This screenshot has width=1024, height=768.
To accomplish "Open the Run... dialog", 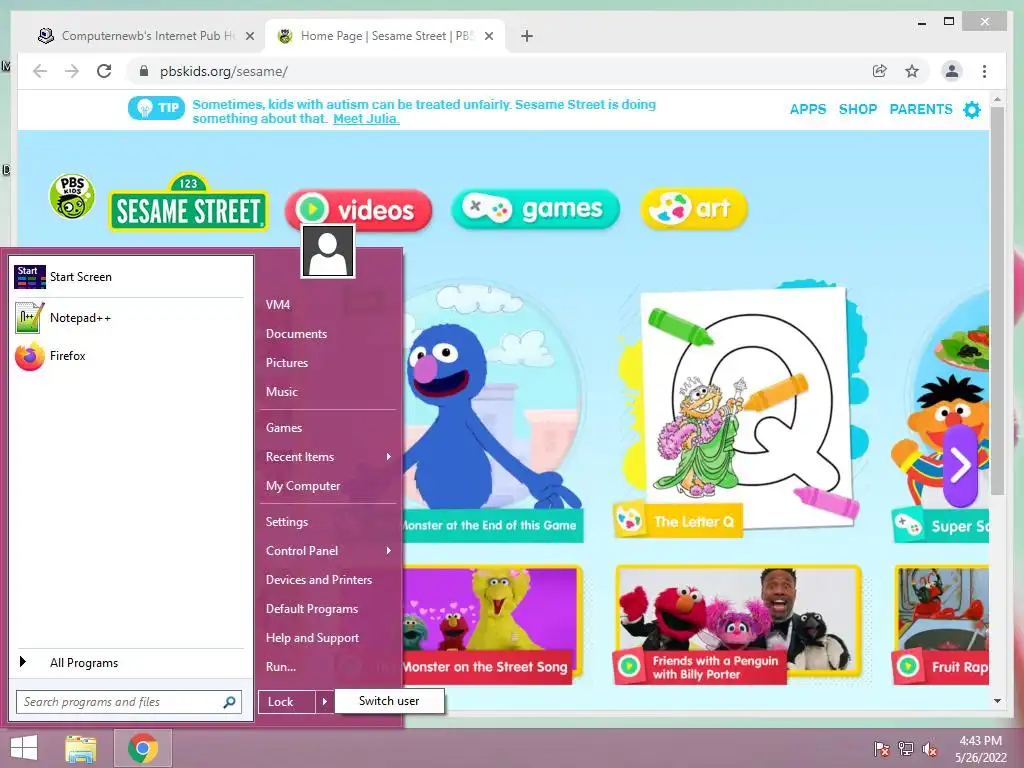I will pyautogui.click(x=328, y=667).
